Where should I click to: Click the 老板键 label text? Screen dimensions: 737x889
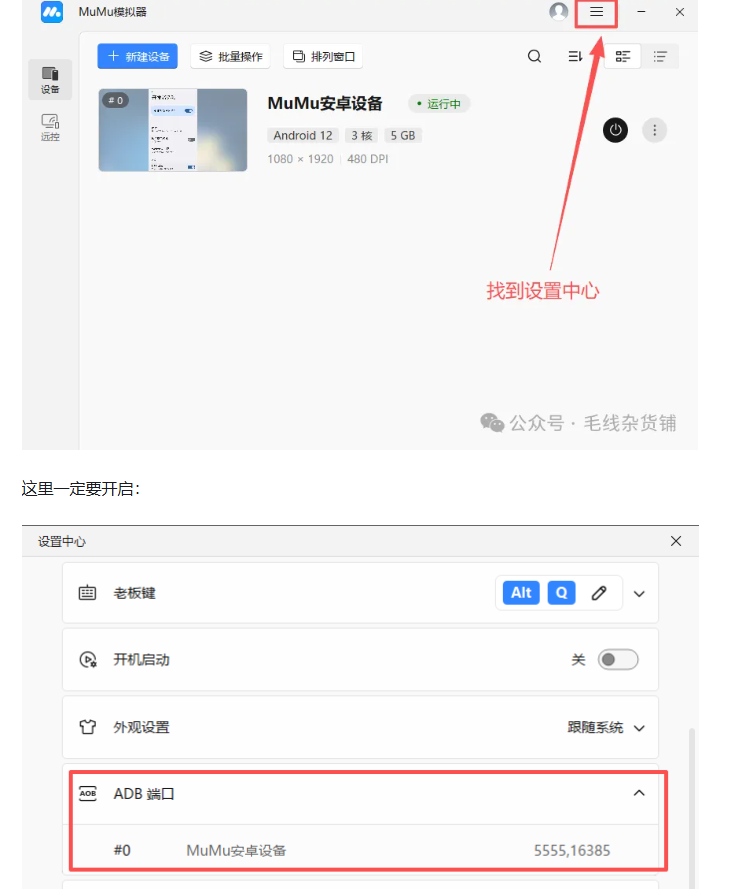(x=134, y=593)
